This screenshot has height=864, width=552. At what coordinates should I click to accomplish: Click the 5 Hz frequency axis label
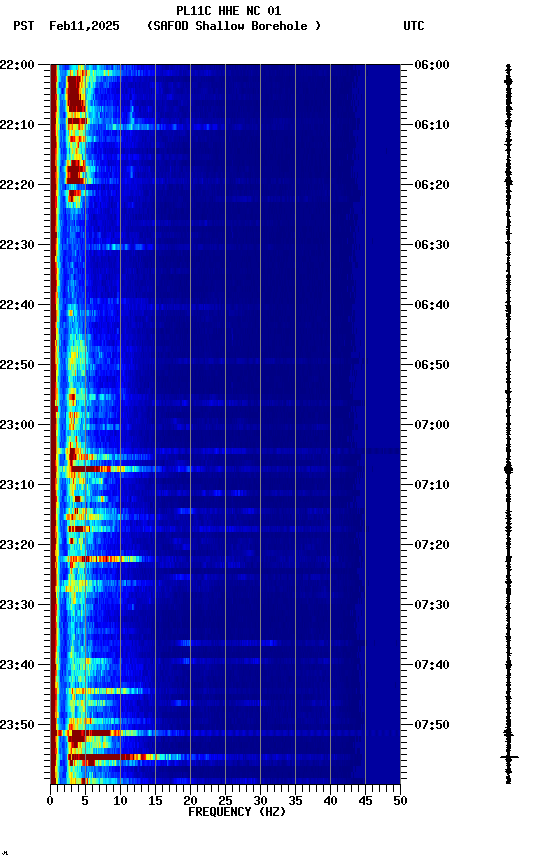[85, 801]
